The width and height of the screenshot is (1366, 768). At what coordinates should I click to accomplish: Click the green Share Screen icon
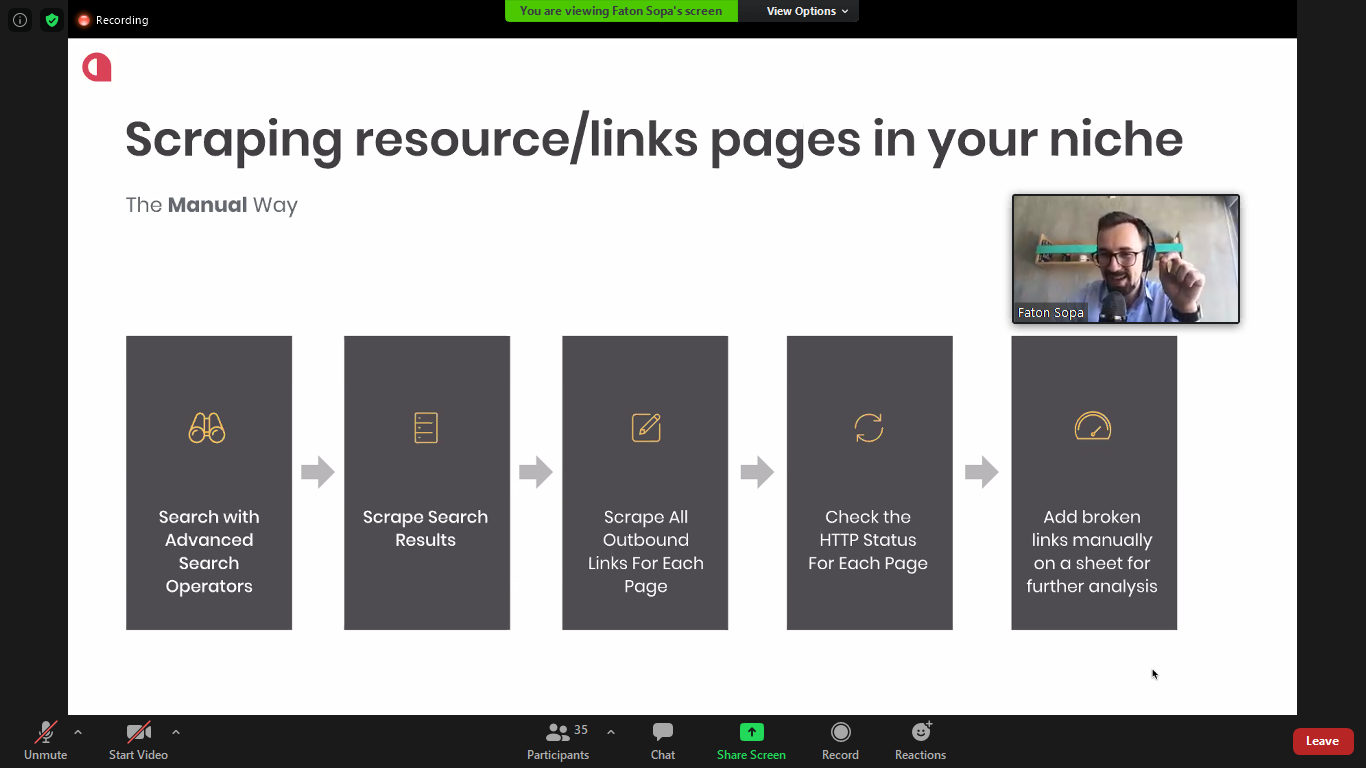point(751,732)
